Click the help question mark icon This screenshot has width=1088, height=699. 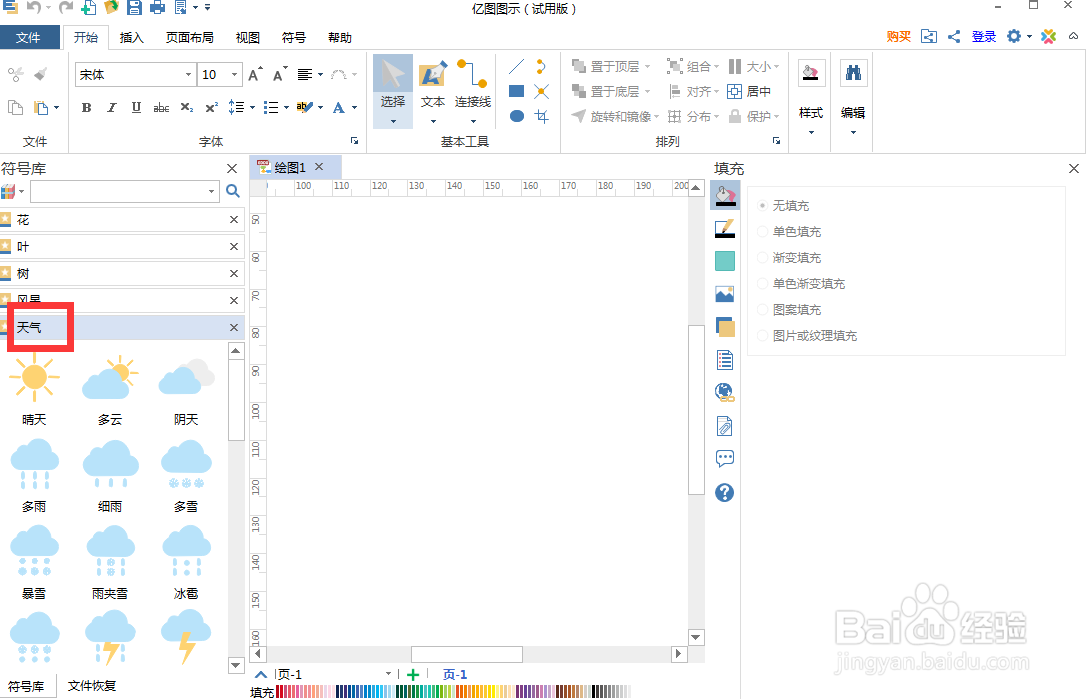(x=724, y=492)
